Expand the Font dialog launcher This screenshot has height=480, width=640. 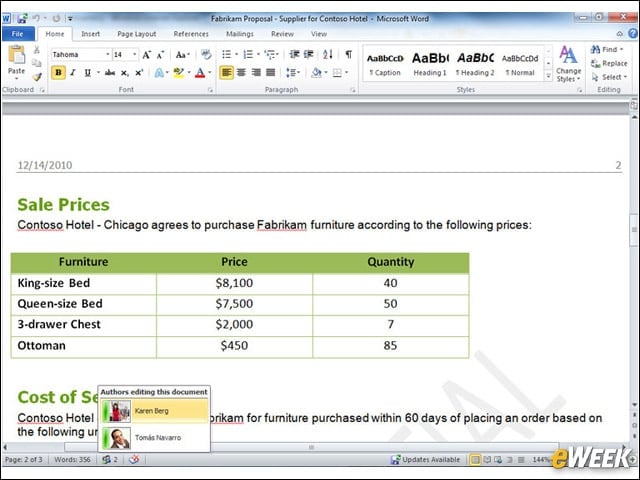(211, 90)
